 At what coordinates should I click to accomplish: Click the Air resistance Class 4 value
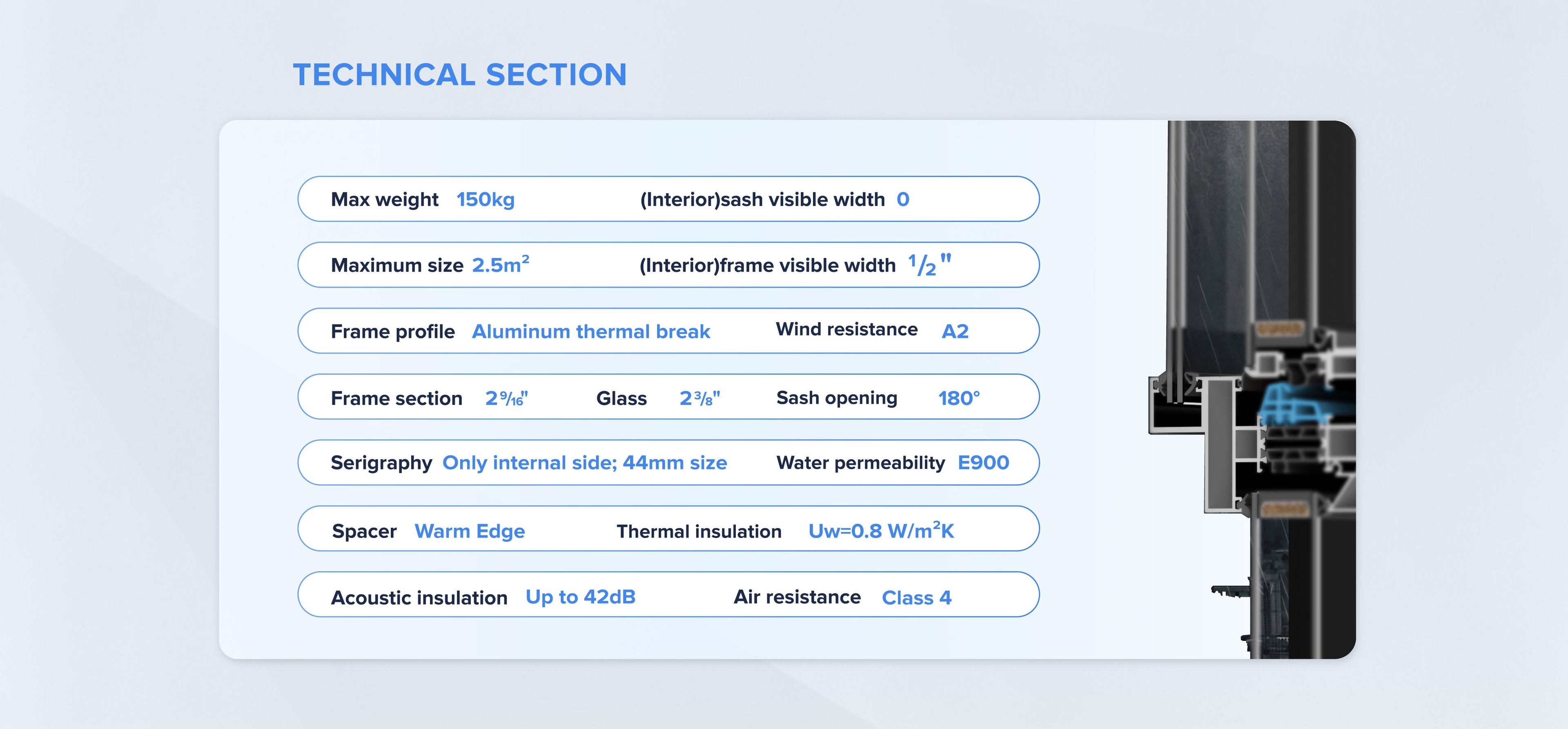(x=916, y=598)
